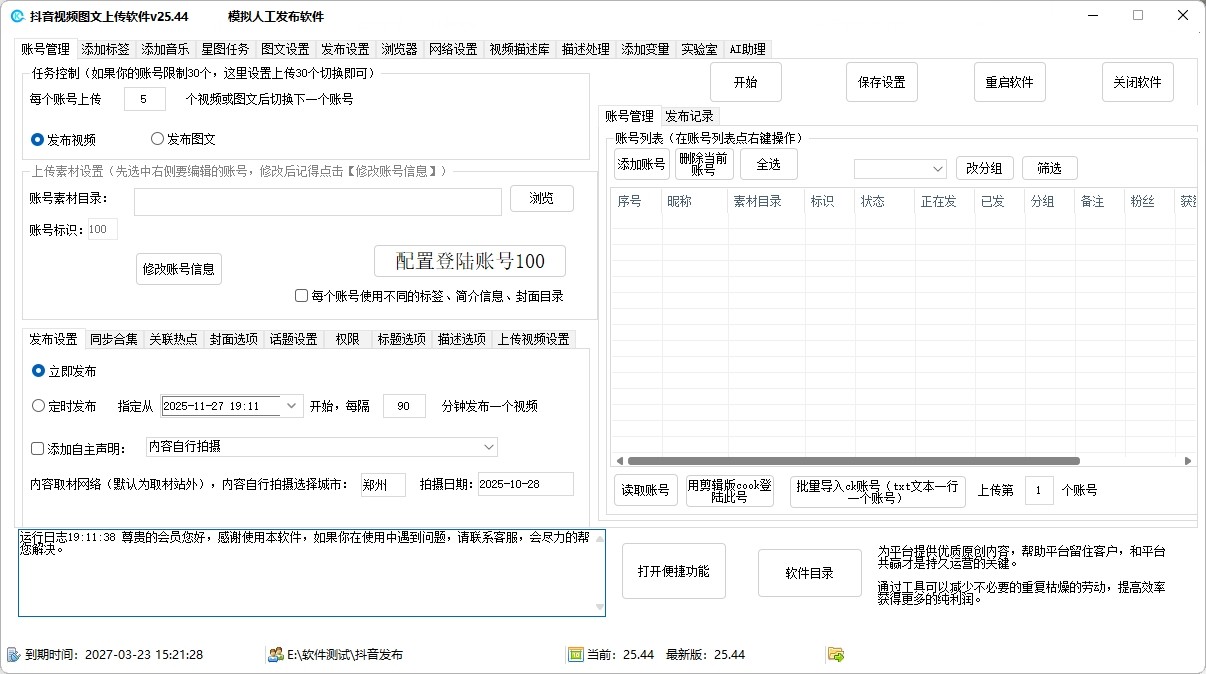Open 添加音乐 tab
This screenshot has height=674, width=1206.
(x=165, y=49)
